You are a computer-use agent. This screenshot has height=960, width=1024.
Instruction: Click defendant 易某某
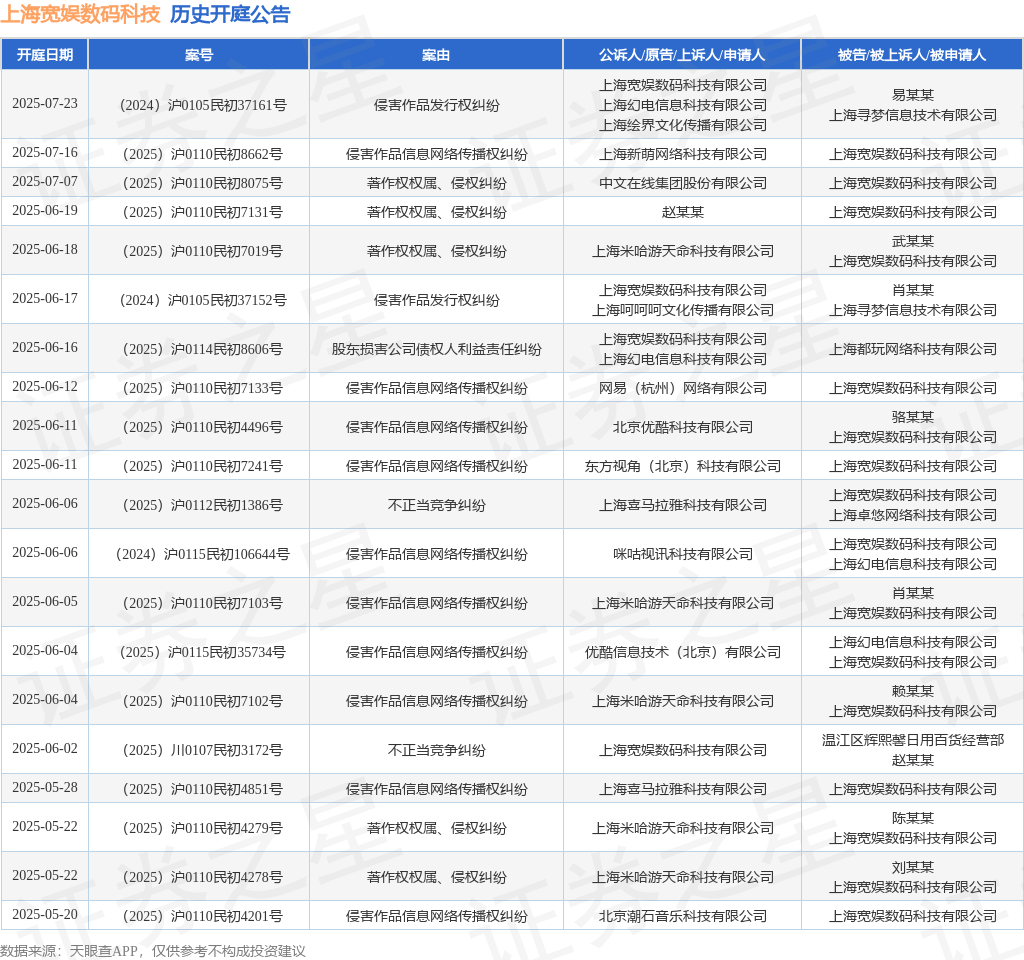pyautogui.click(x=913, y=95)
